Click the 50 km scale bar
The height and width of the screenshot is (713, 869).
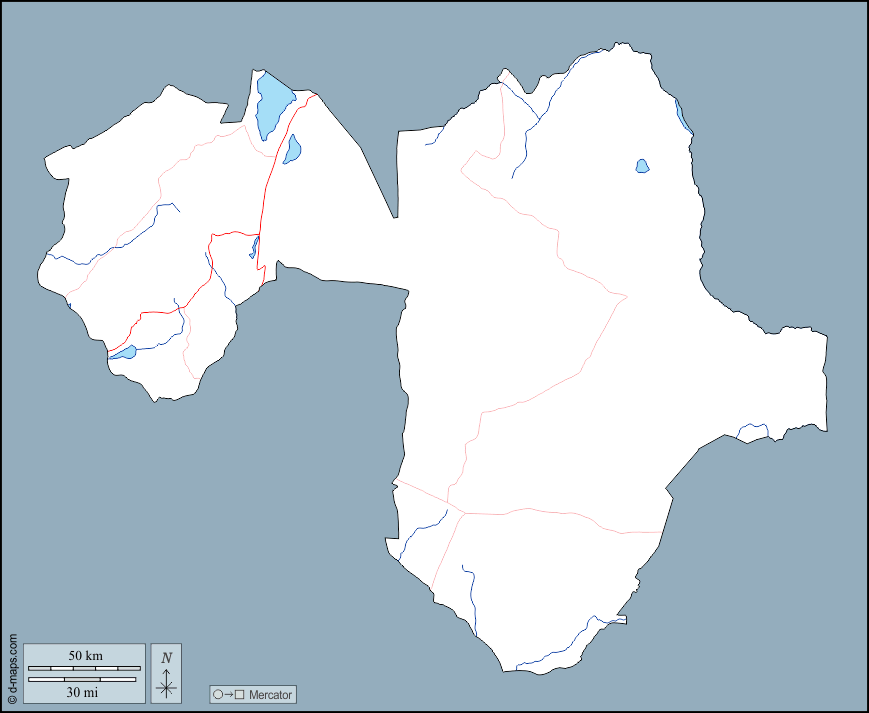[85, 667]
